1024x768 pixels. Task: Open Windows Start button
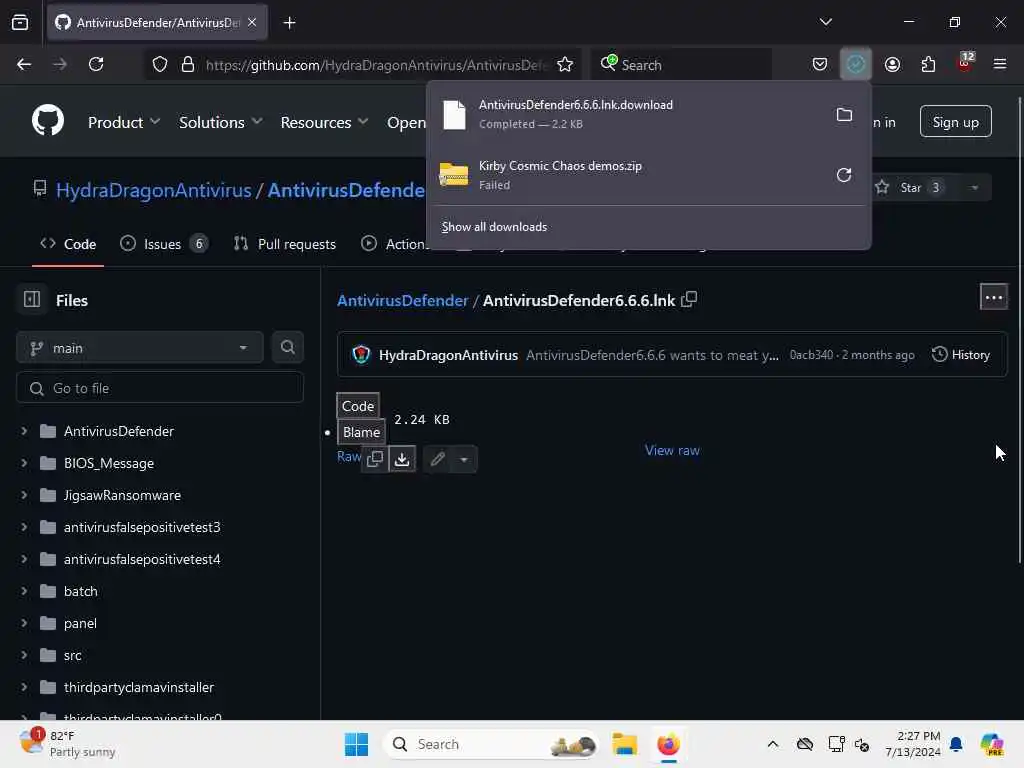(x=357, y=744)
